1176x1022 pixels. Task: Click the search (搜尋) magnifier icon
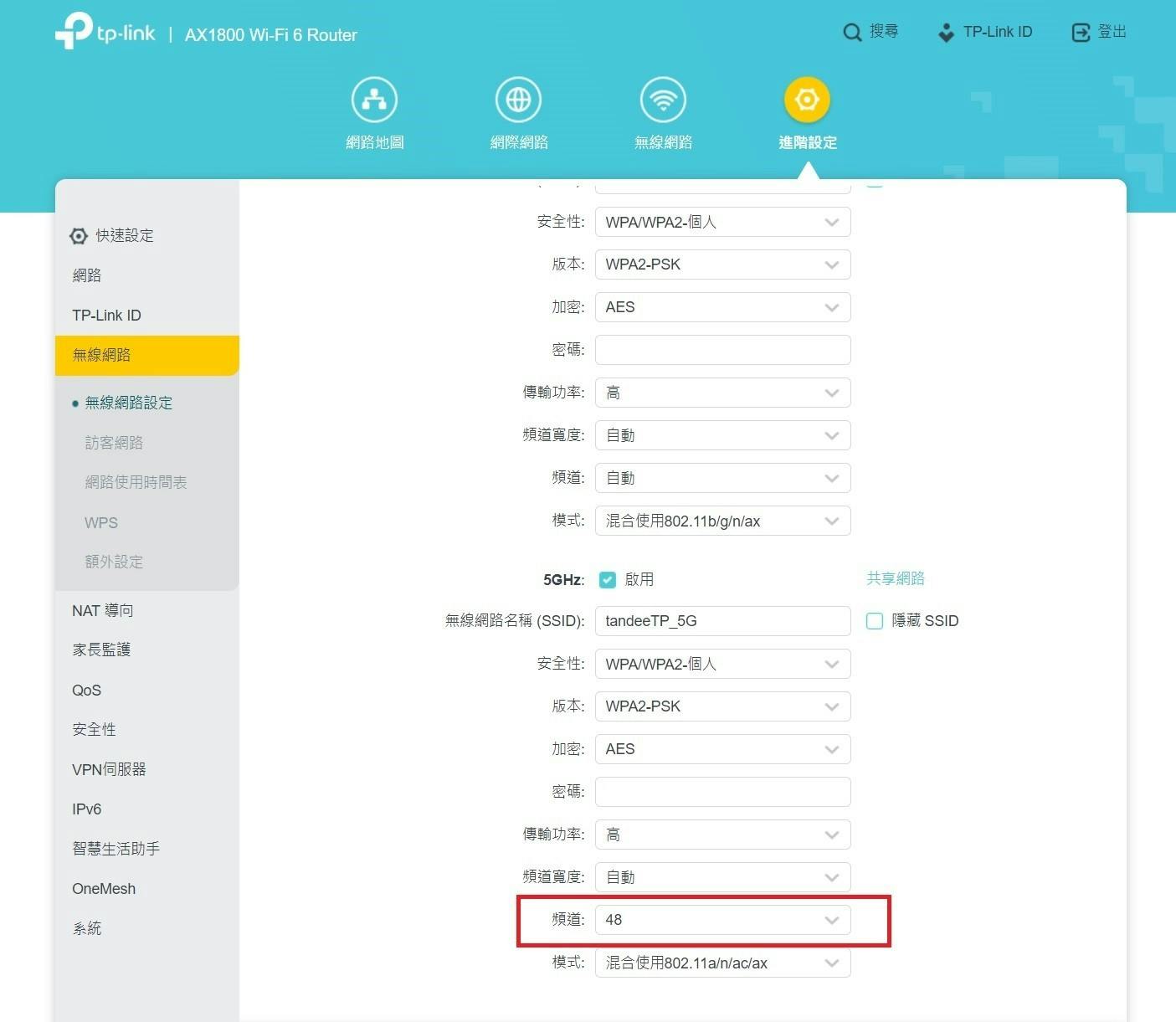[x=852, y=33]
